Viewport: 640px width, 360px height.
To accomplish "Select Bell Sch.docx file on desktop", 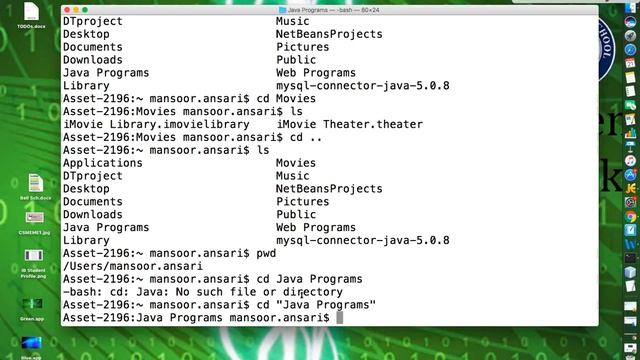I will (36, 187).
